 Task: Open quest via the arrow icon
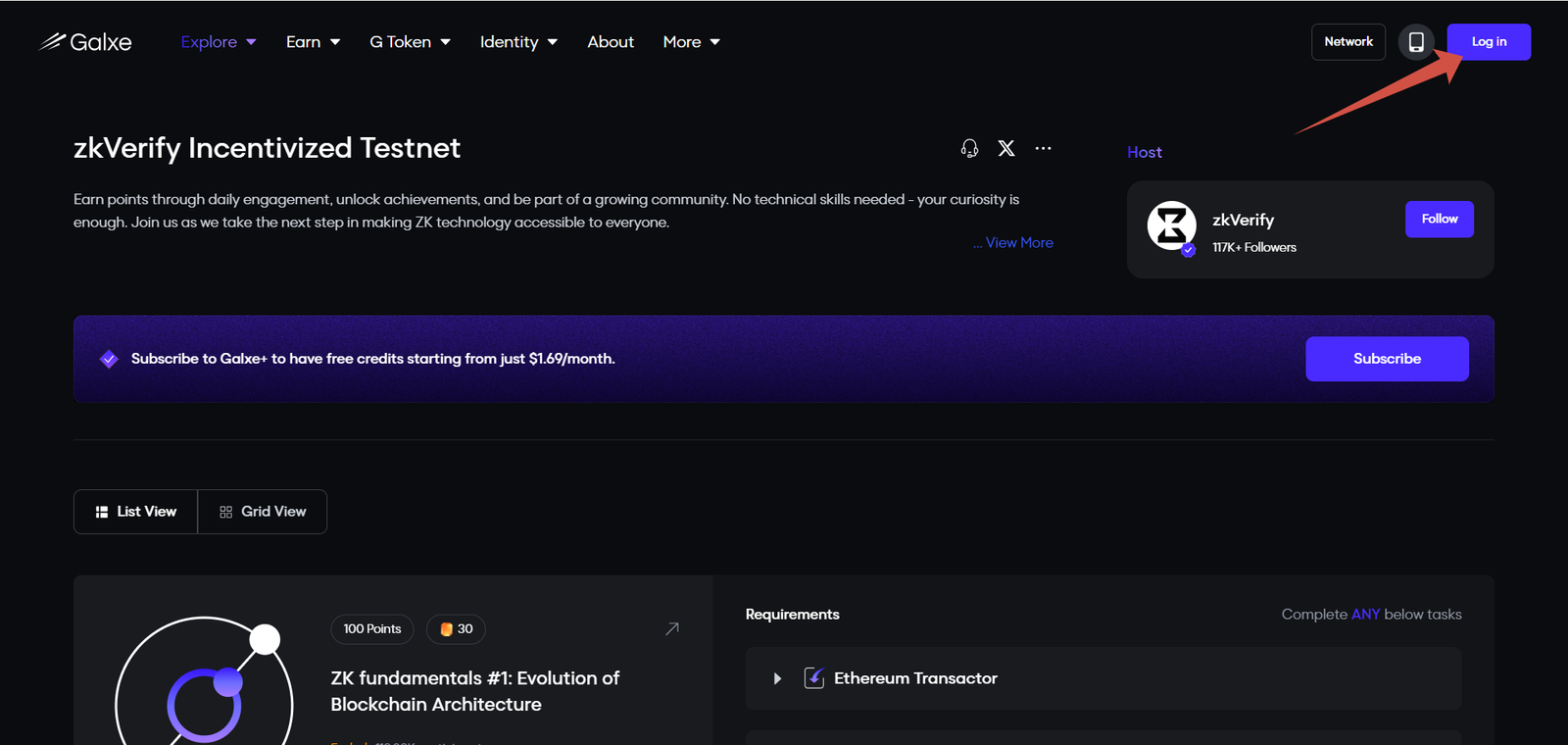(x=672, y=628)
